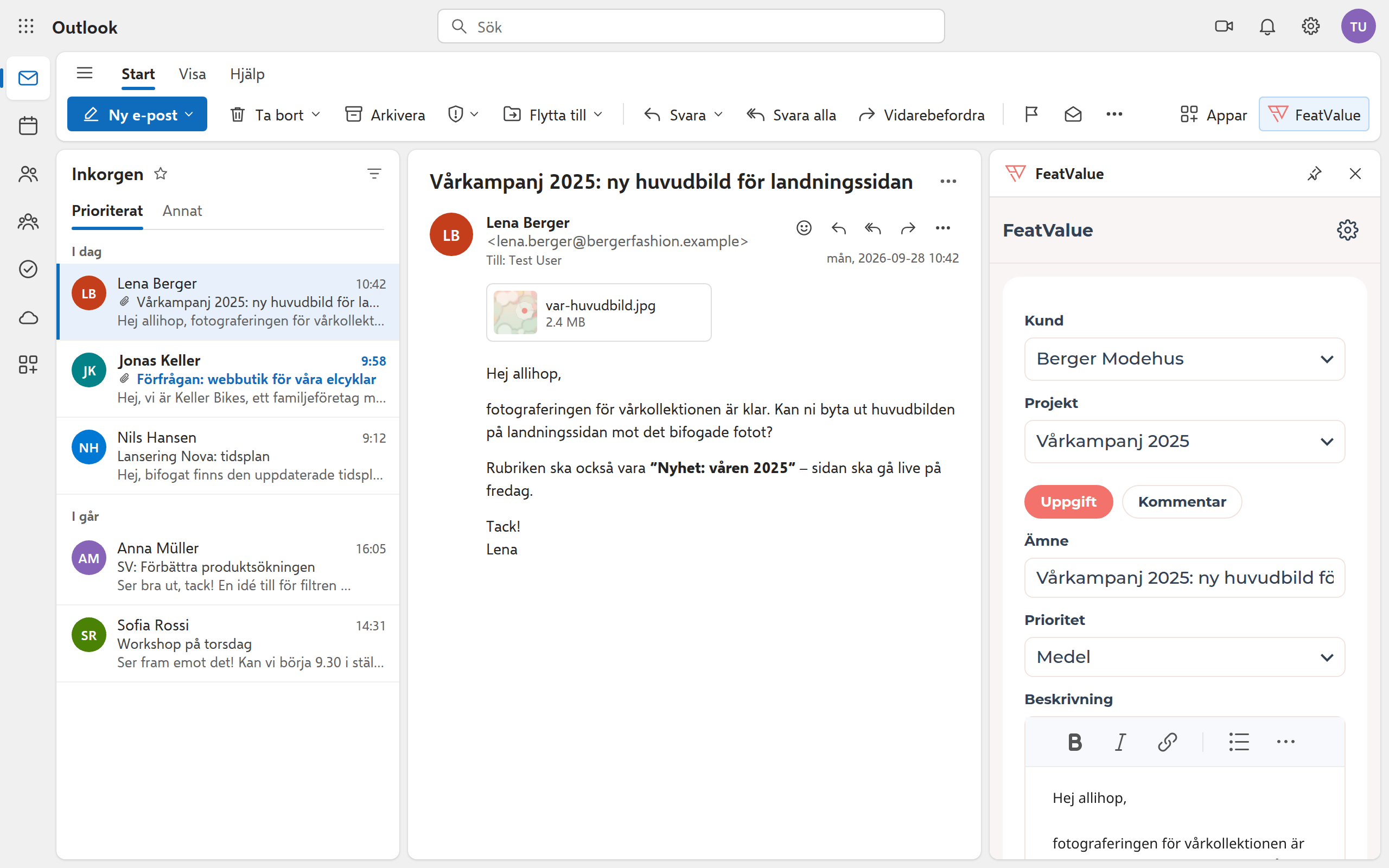Pin the FeatValue panel
This screenshot has height=868, width=1389.
1314,174
